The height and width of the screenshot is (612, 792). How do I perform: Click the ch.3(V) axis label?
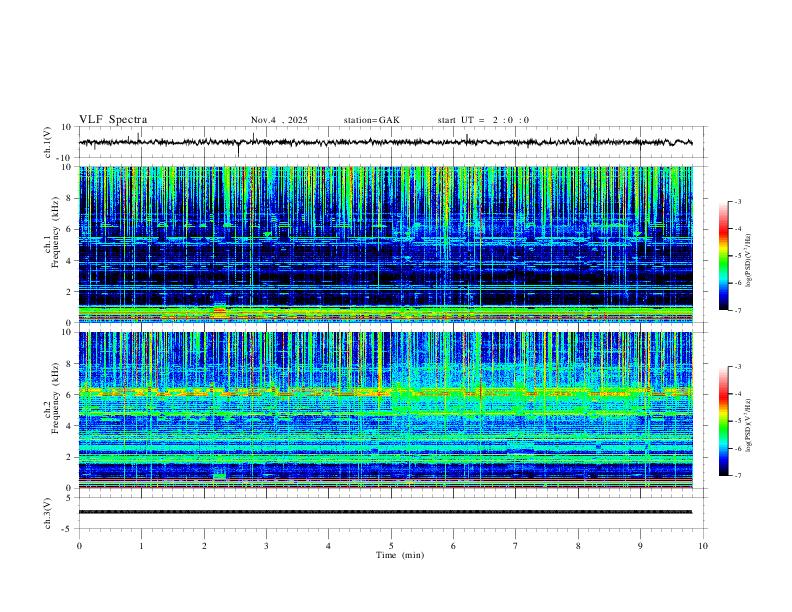[x=47, y=513]
